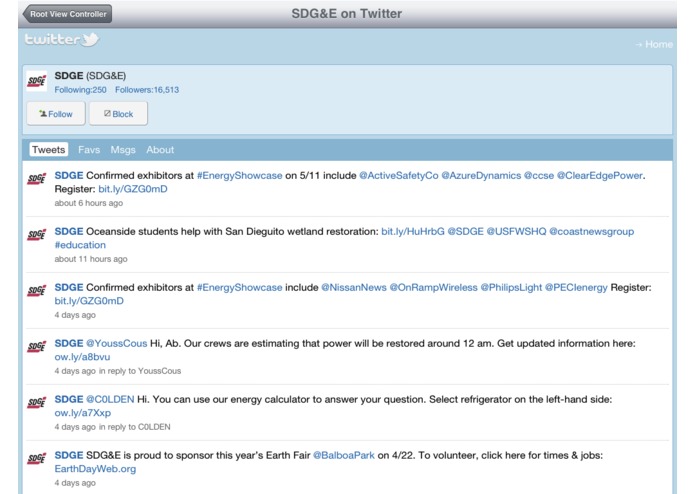Screen dimensions: 695x494
Task: Click 'in reply to YoussCous' text
Action: coord(140,371)
